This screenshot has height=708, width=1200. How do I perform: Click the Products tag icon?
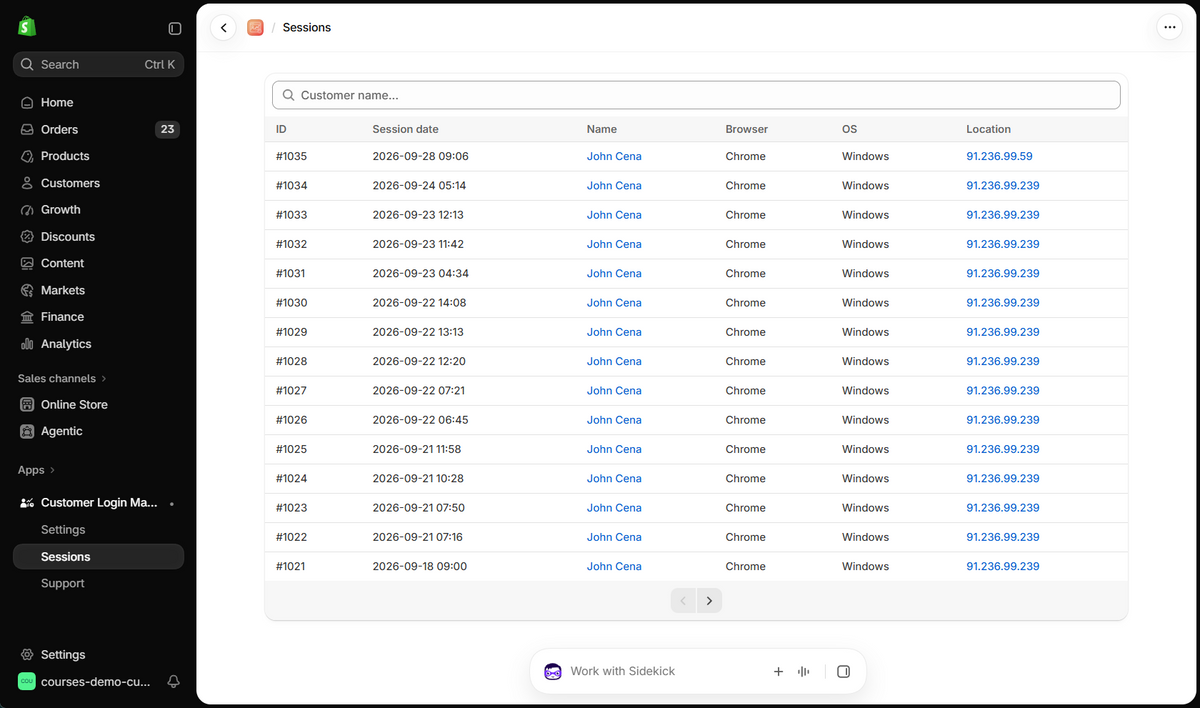pyautogui.click(x=27, y=156)
